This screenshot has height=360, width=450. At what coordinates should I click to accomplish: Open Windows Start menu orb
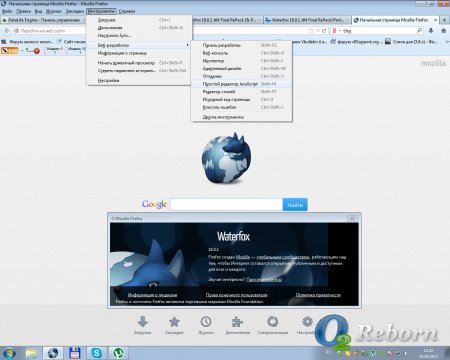coord(9,353)
